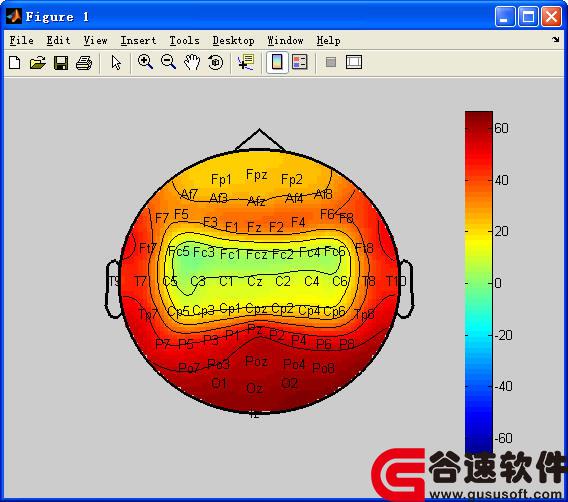Click the C3 electrode label
This screenshot has width=568, height=502.
click(198, 281)
